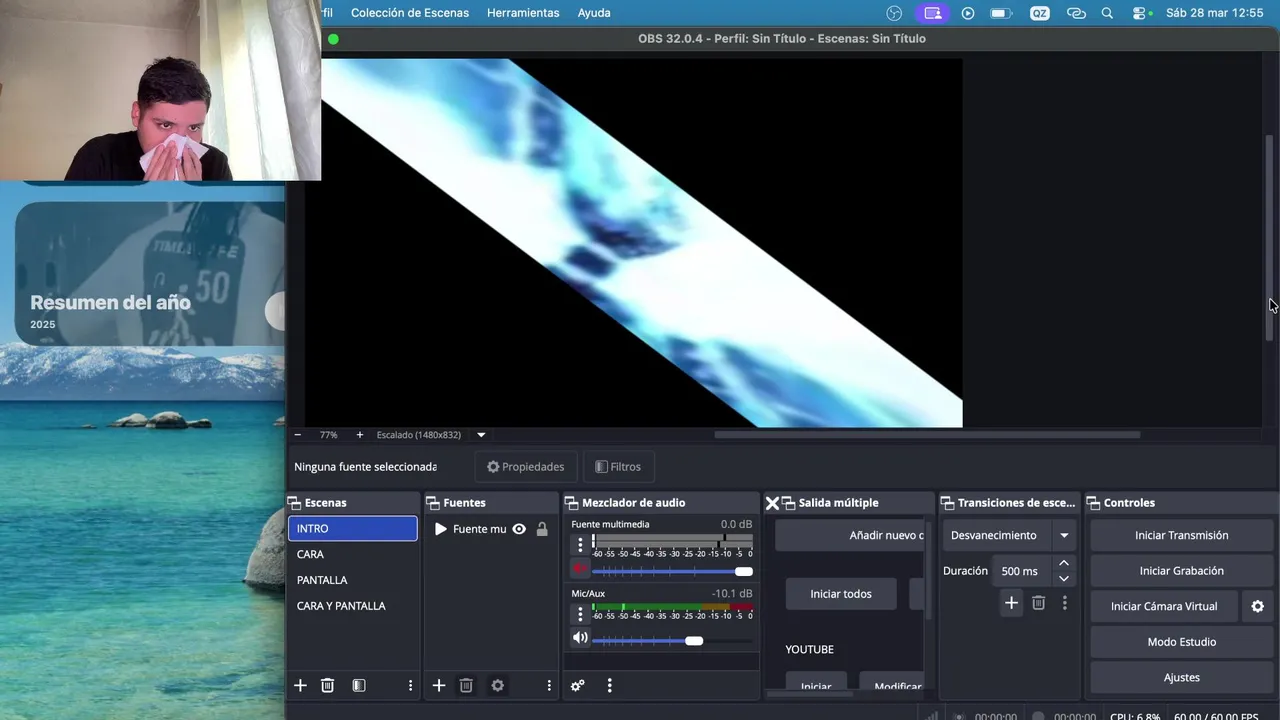Click Mic/Aux volume slider handle
Image resolution: width=1280 pixels, height=720 pixels.
click(694, 640)
